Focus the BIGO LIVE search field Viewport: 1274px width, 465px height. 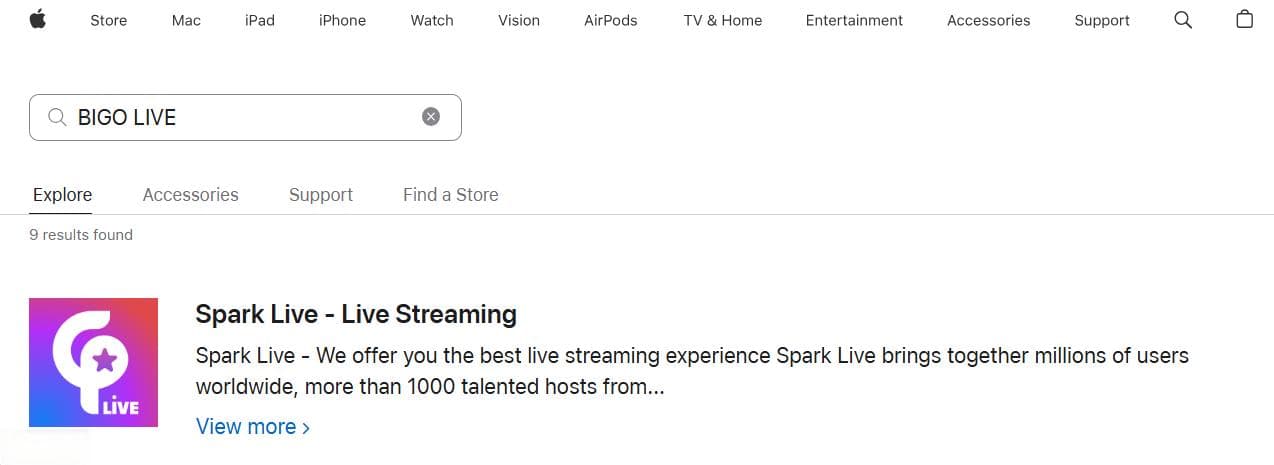coord(245,117)
